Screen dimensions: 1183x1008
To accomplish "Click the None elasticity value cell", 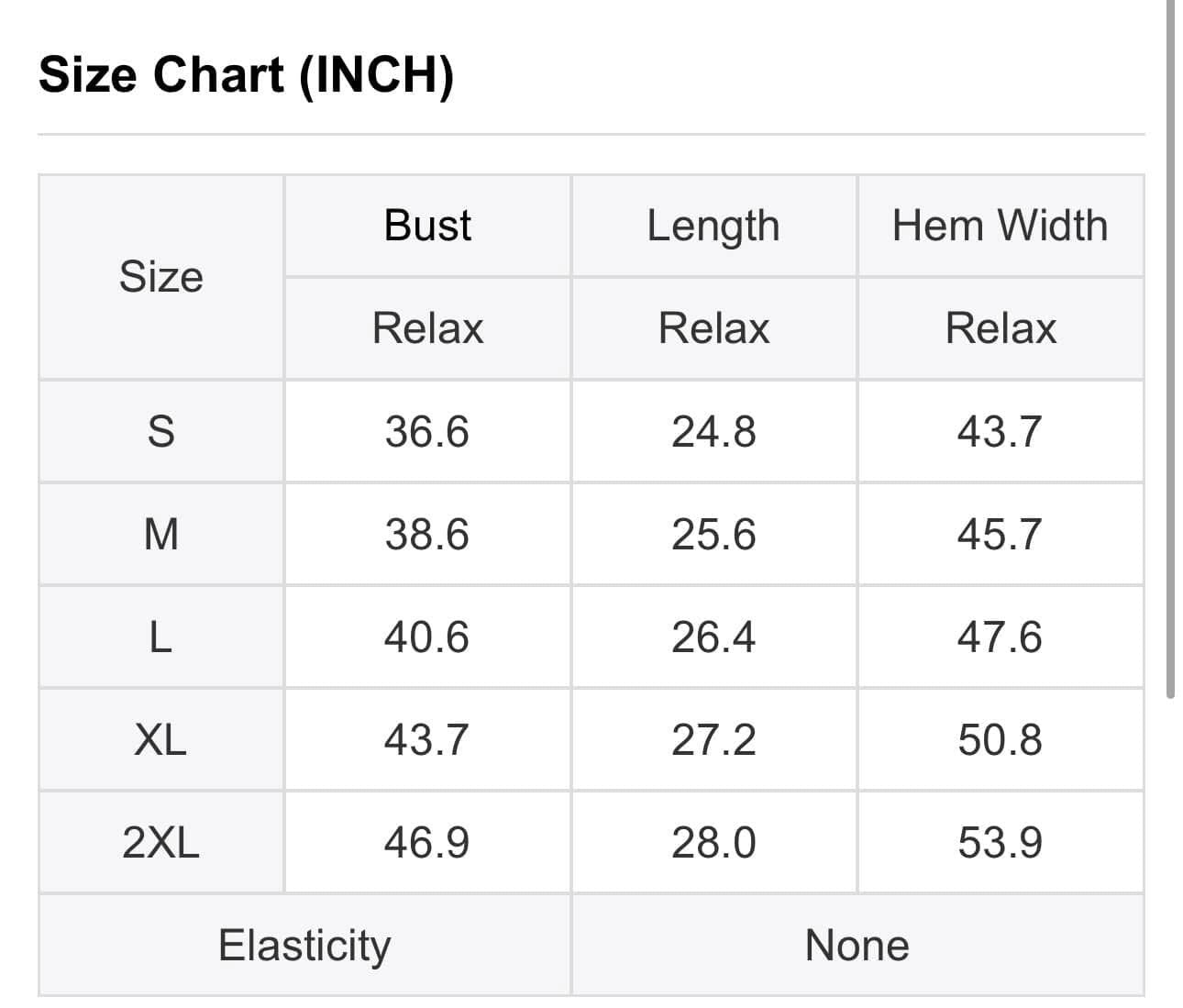I will click(857, 945).
